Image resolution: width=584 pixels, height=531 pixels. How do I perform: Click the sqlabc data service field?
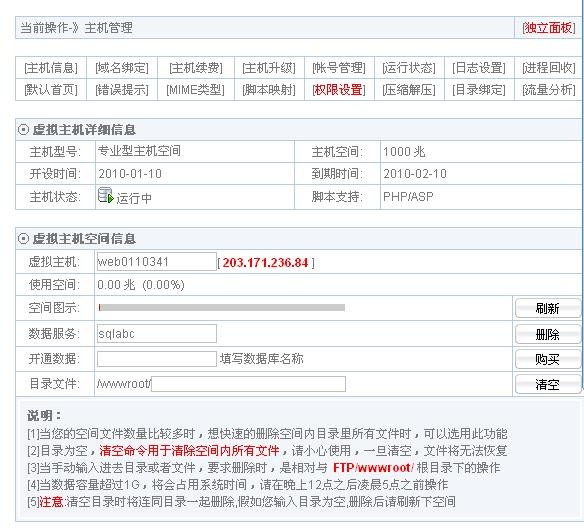pos(157,334)
